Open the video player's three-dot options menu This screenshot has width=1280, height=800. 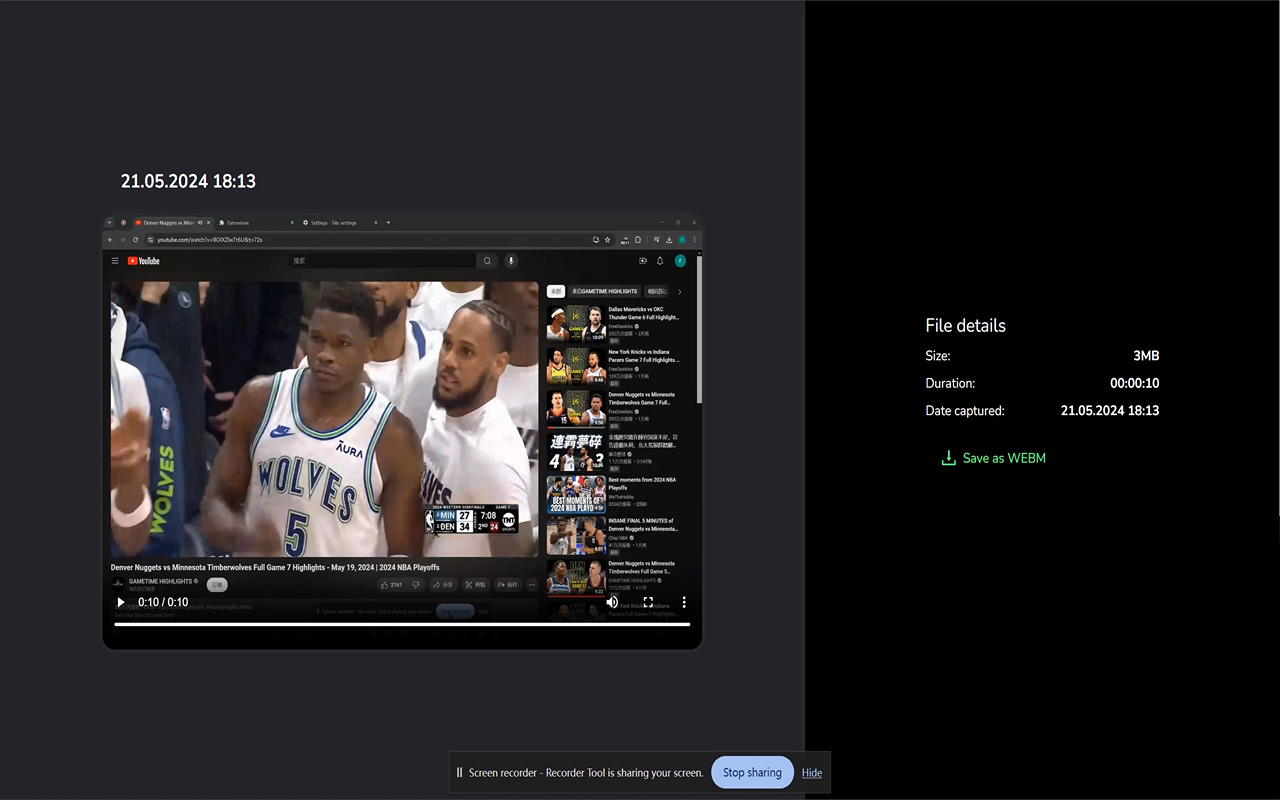684,602
